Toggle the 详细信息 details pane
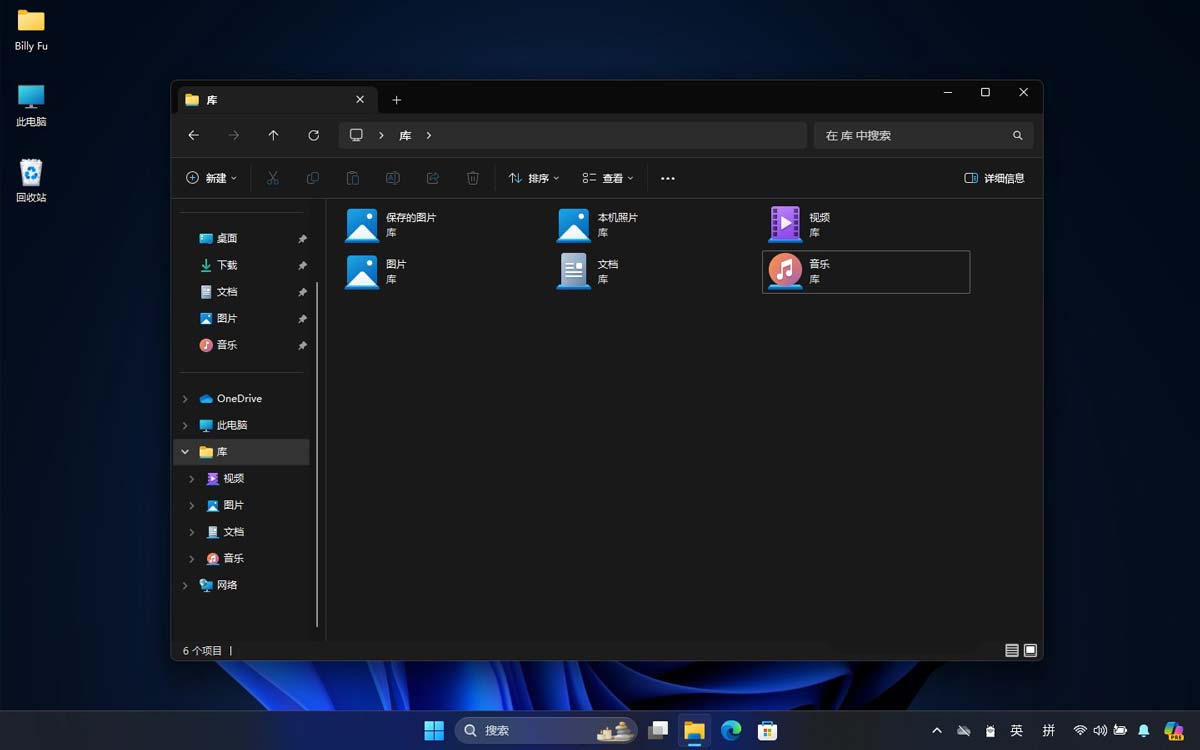Viewport: 1200px width, 750px height. [x=994, y=178]
